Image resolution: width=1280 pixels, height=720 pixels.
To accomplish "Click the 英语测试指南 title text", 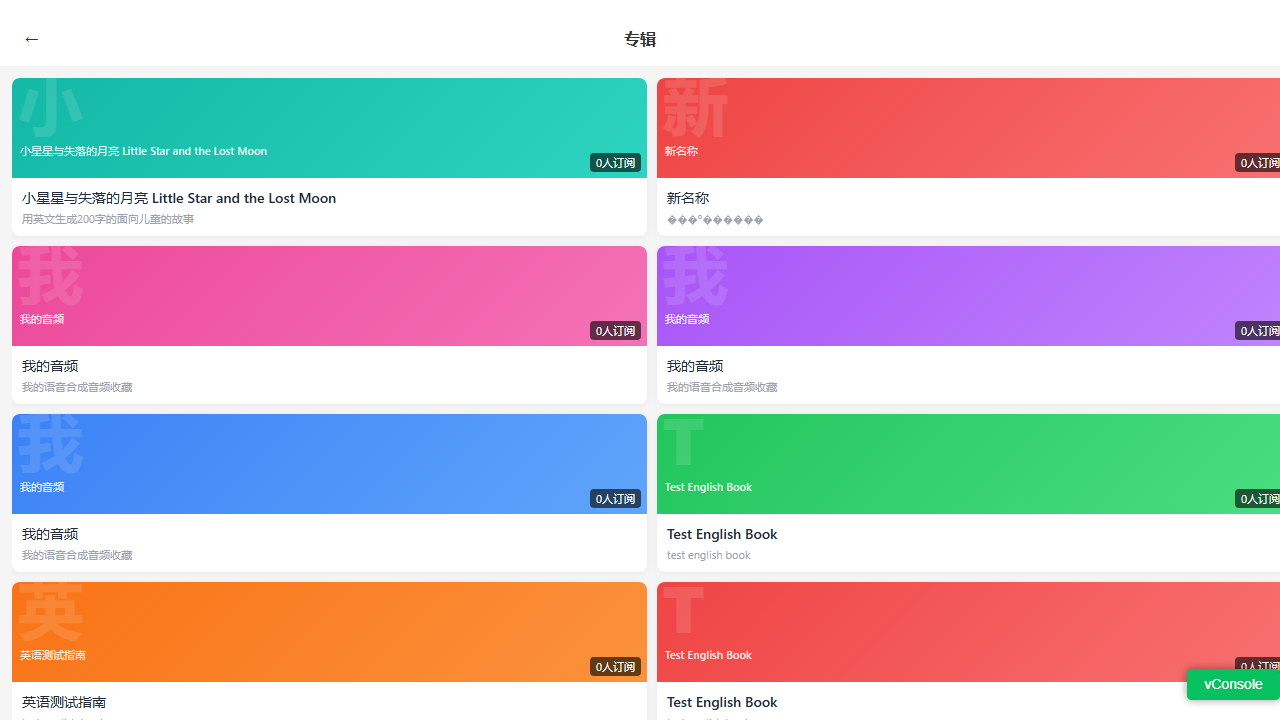I will point(64,702).
